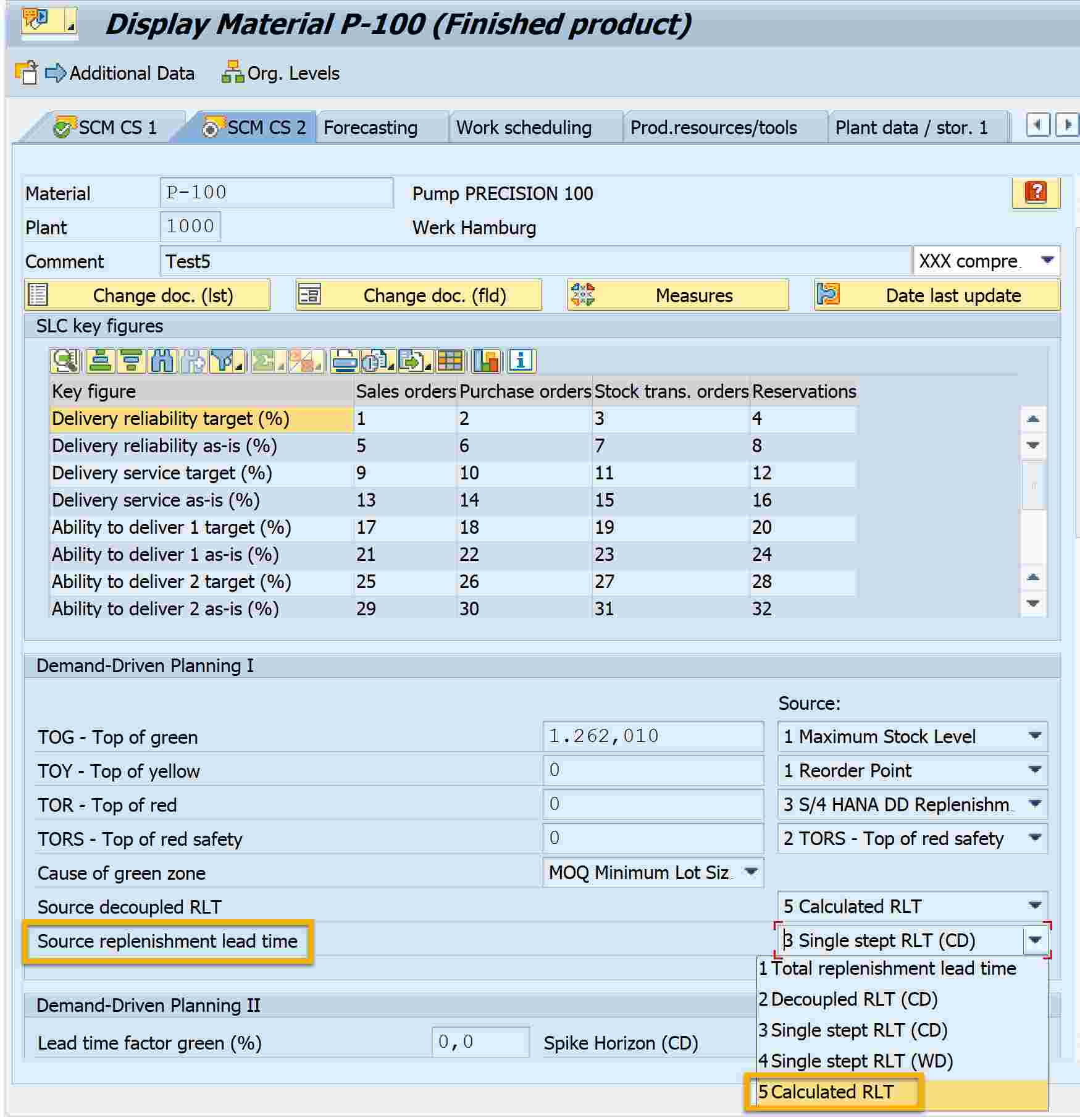The width and height of the screenshot is (1080, 1120).
Task: Click the Date last update button
Action: coord(937,295)
